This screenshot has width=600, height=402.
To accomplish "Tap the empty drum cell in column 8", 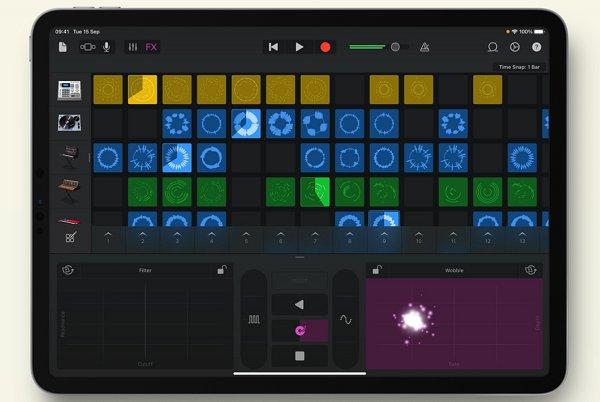I will [x=349, y=90].
